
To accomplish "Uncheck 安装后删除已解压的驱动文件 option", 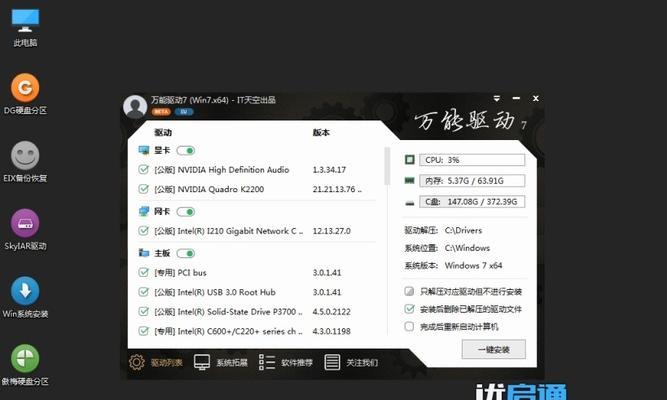I will [x=409, y=309].
